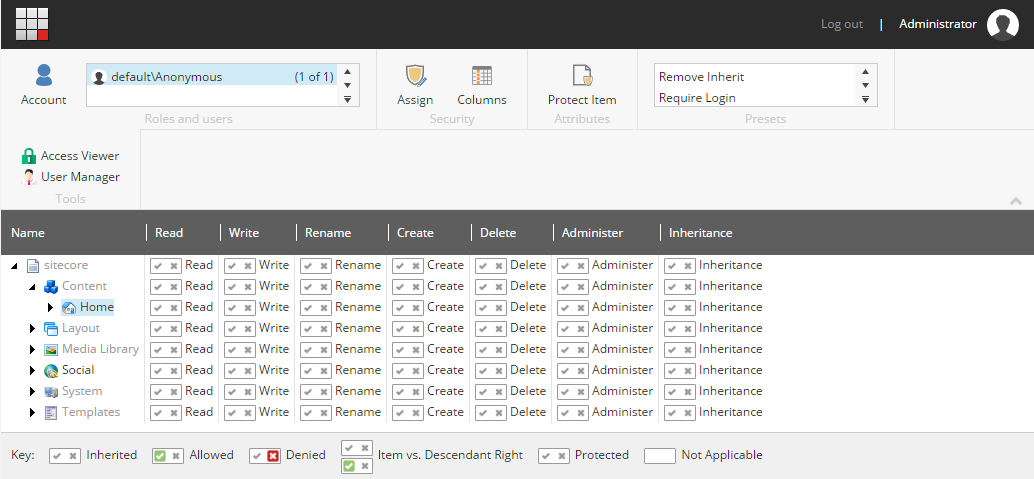Log out of Sitecore
Viewport: 1034px width, 479px height.
[x=841, y=24]
